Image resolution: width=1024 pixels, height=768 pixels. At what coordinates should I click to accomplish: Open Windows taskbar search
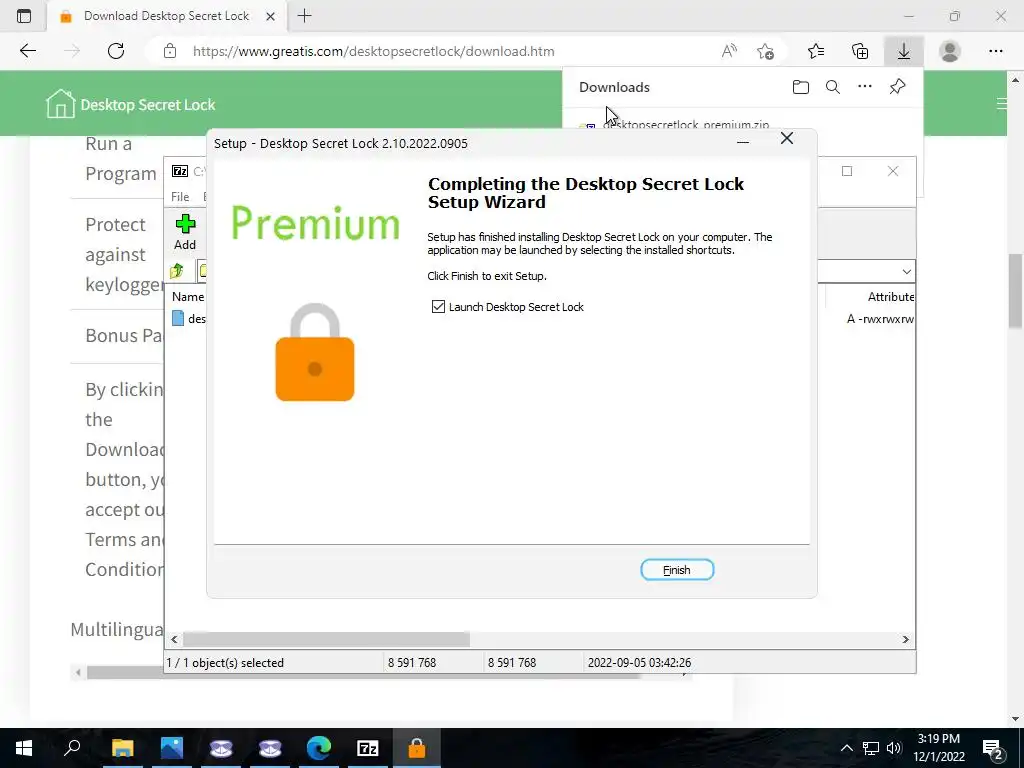pyautogui.click(x=72, y=748)
